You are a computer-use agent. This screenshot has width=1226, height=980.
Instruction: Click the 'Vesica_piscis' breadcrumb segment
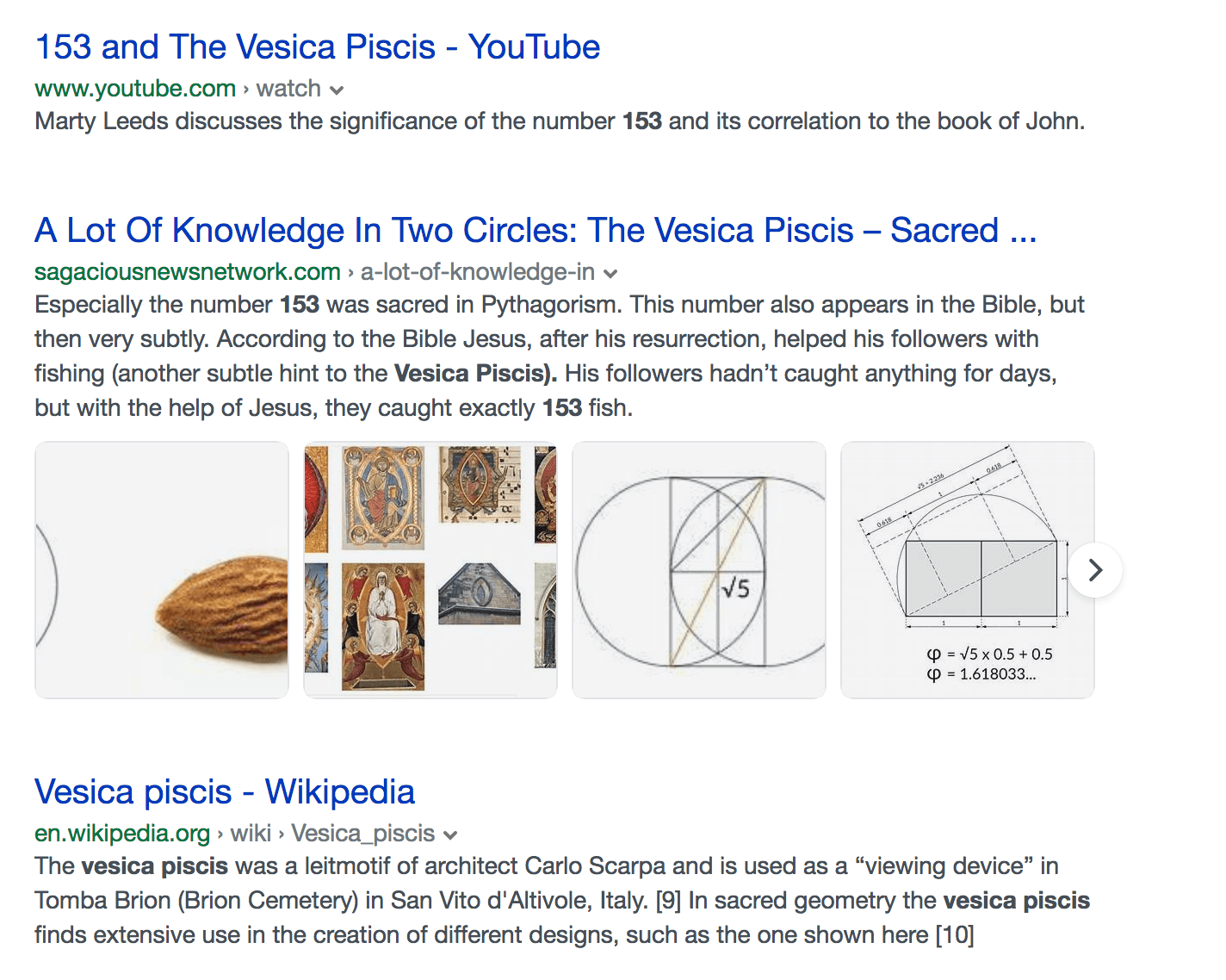pyautogui.click(x=362, y=834)
